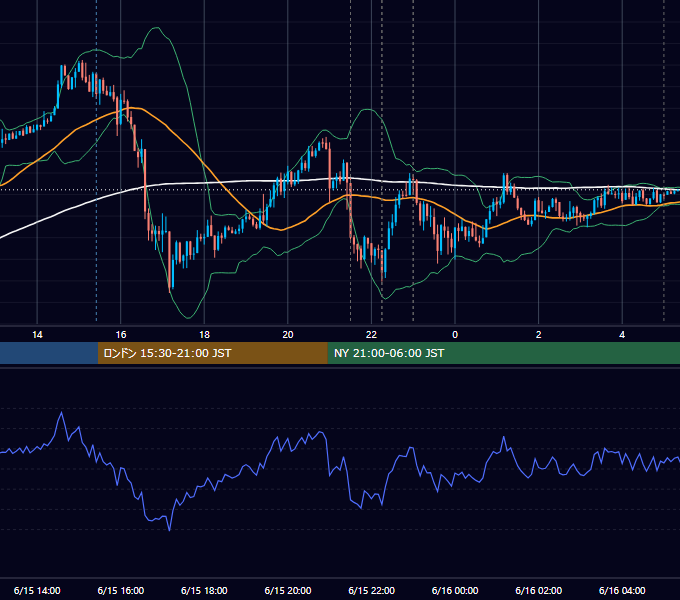Click the 6/15 18:00 date label

click(204, 590)
